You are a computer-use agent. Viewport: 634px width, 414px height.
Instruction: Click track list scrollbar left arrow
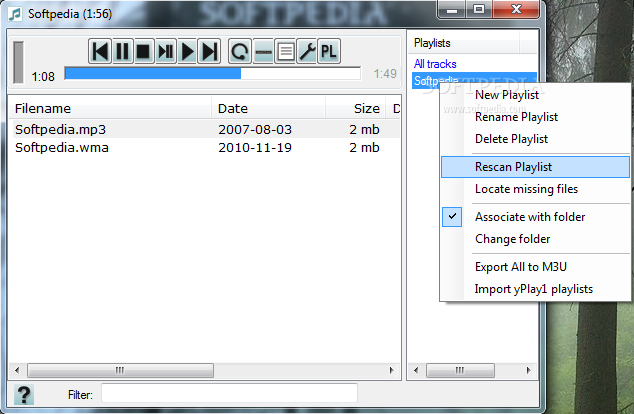pos(17,370)
